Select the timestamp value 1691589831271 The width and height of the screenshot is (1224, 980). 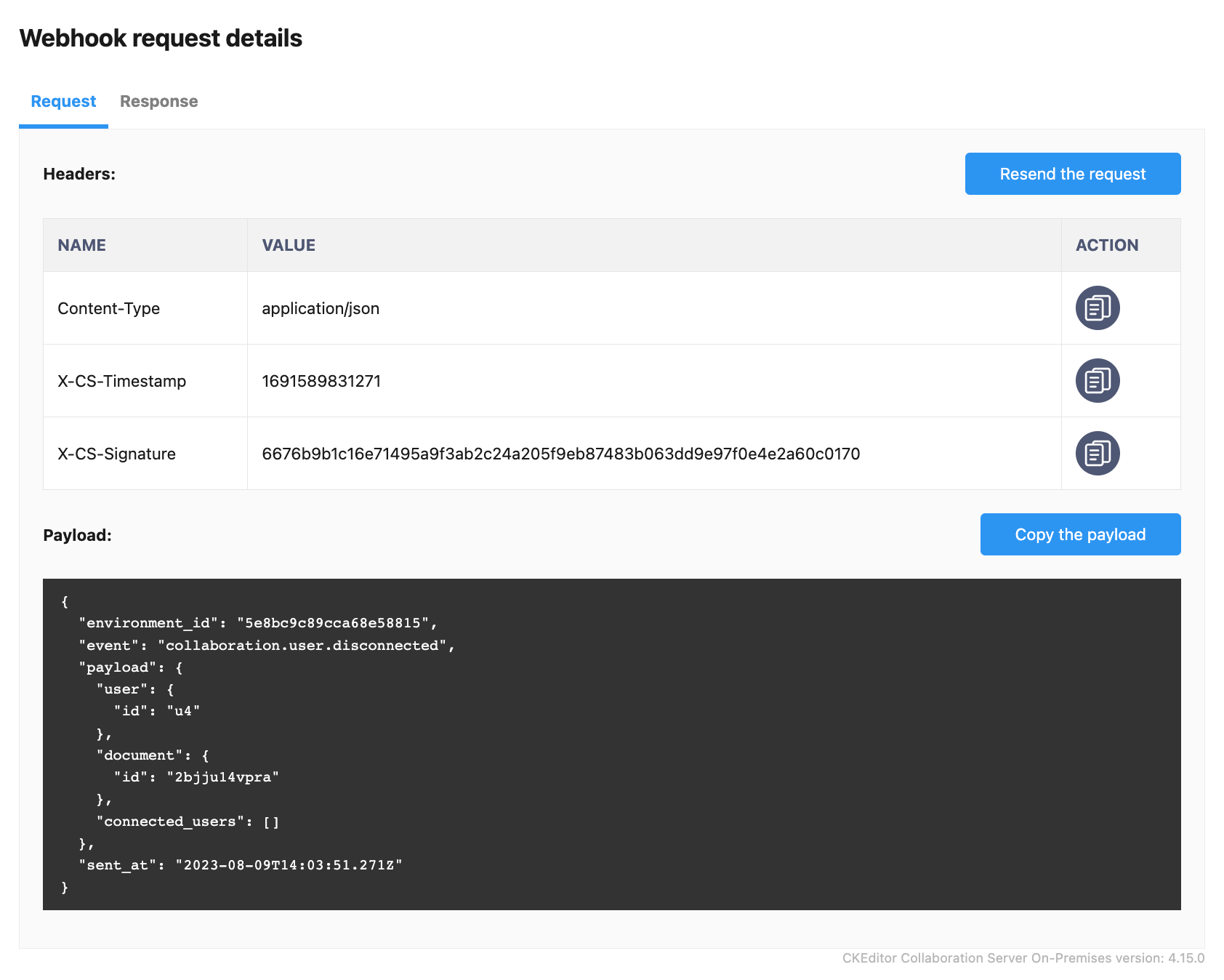(321, 381)
